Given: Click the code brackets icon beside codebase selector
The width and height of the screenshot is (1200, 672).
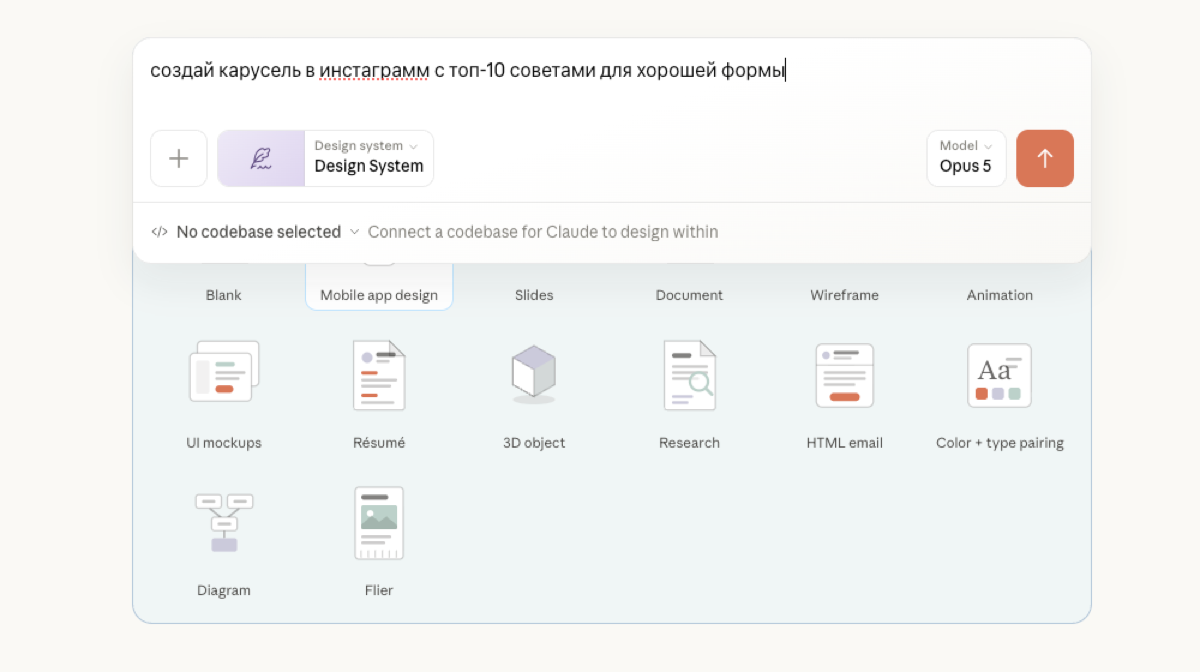Looking at the screenshot, I should 159,232.
